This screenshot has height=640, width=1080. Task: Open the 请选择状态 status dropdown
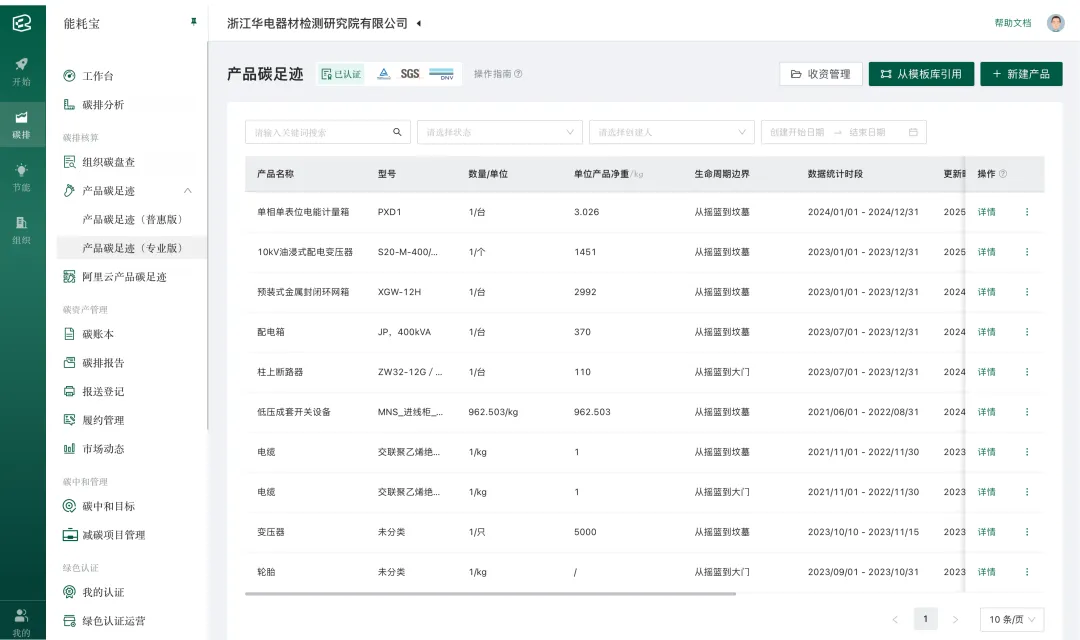[x=500, y=132]
